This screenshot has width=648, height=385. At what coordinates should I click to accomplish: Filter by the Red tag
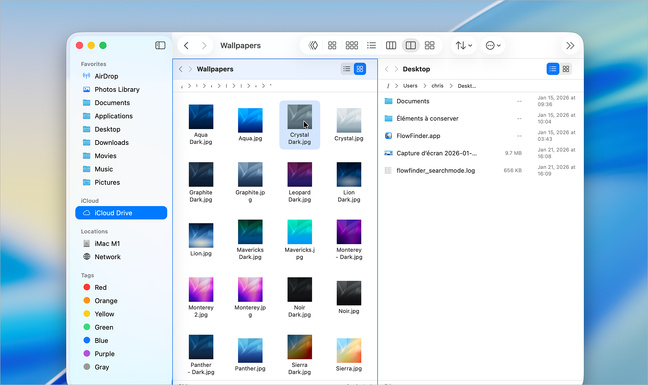pyautogui.click(x=121, y=287)
